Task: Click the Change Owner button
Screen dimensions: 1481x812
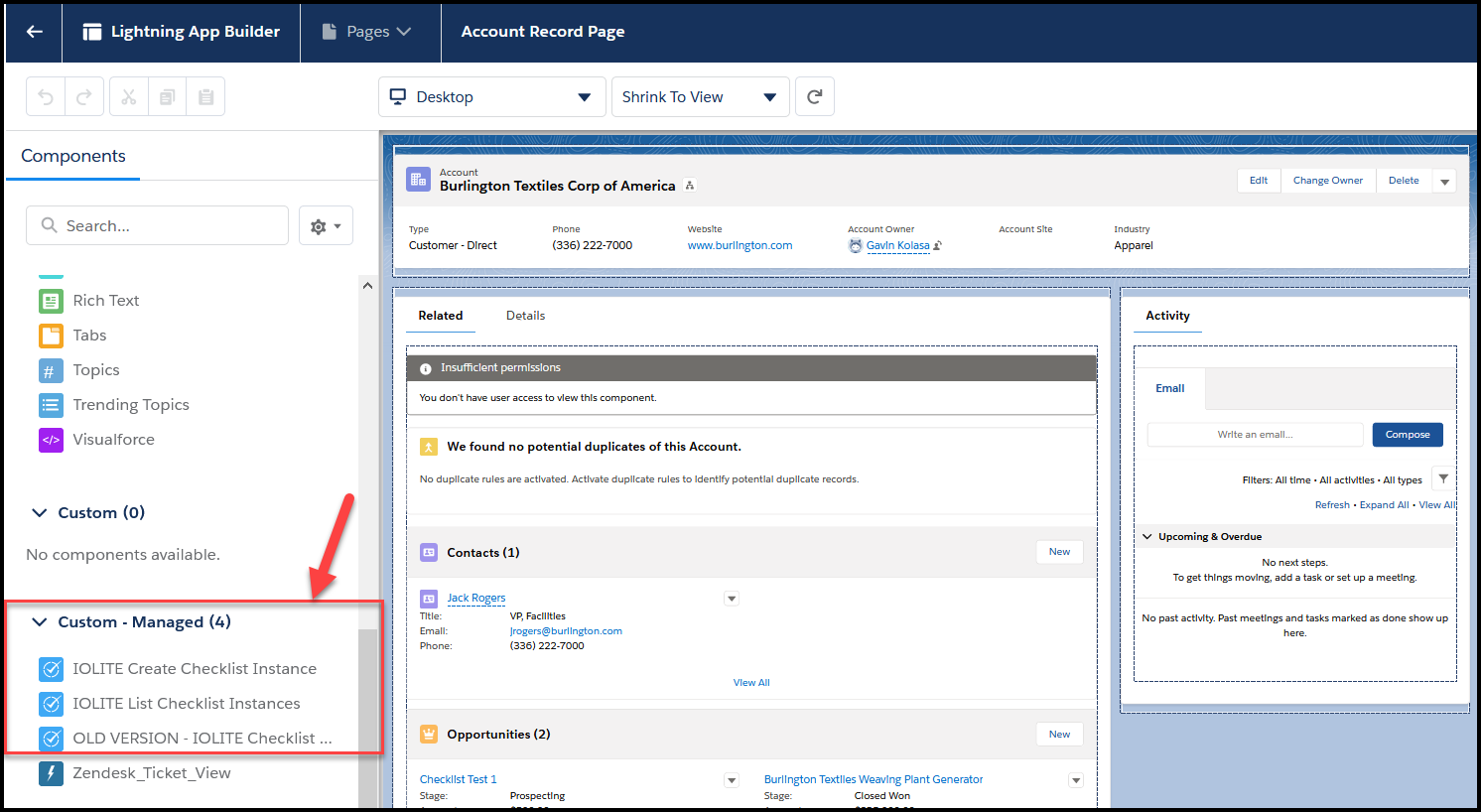Action: pyautogui.click(x=1328, y=180)
